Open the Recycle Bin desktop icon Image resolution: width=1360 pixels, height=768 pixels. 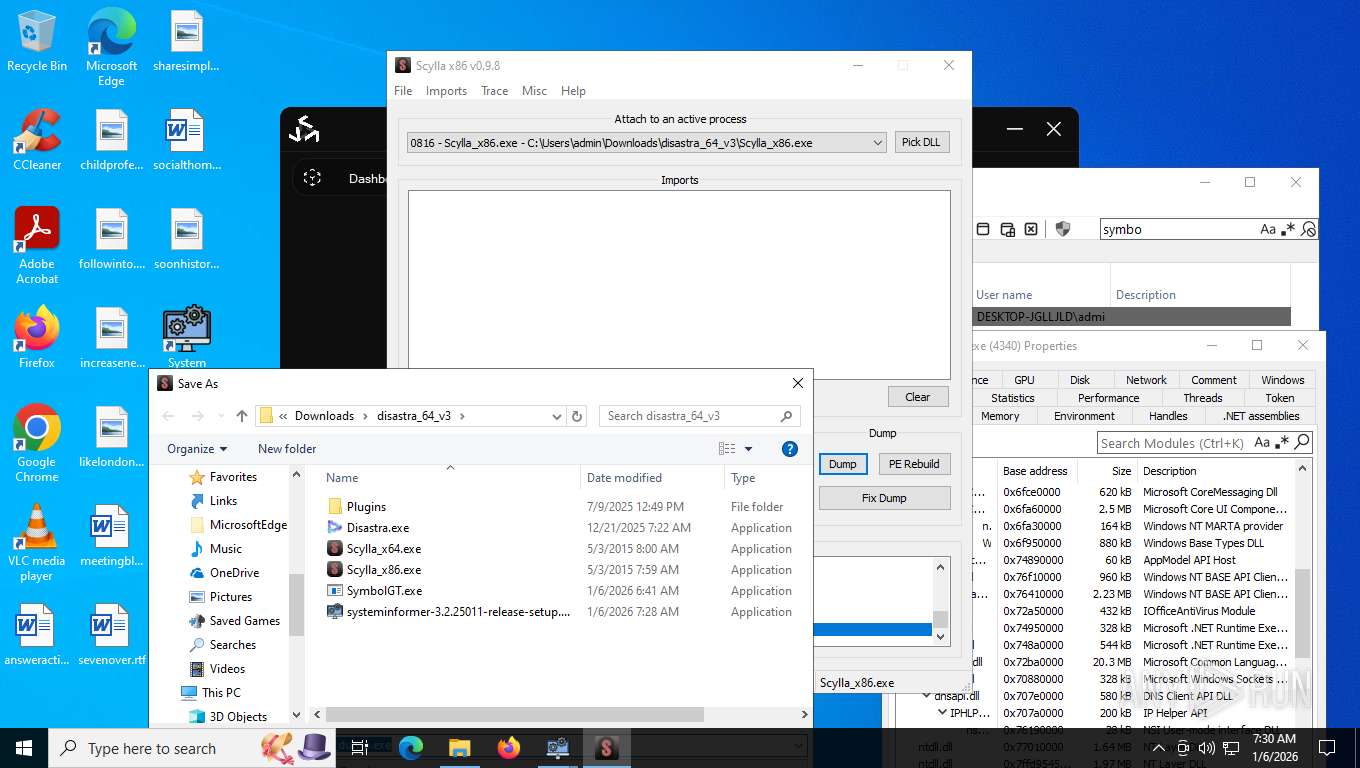click(x=37, y=41)
